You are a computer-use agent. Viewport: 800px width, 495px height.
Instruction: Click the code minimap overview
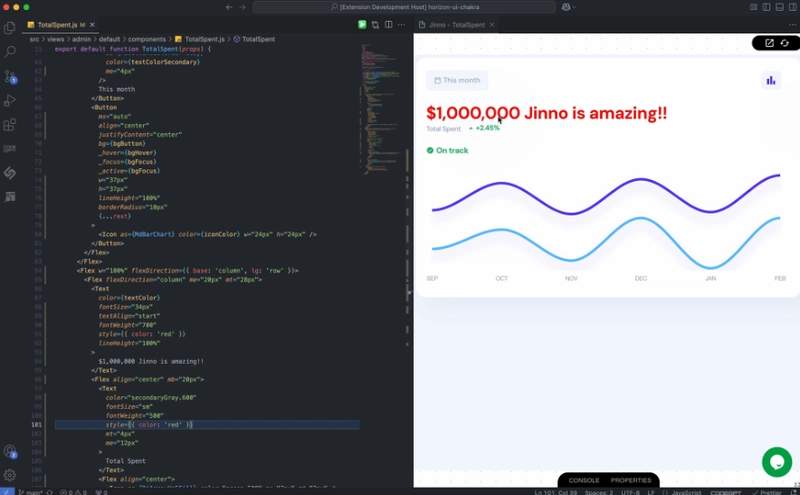pos(380,110)
